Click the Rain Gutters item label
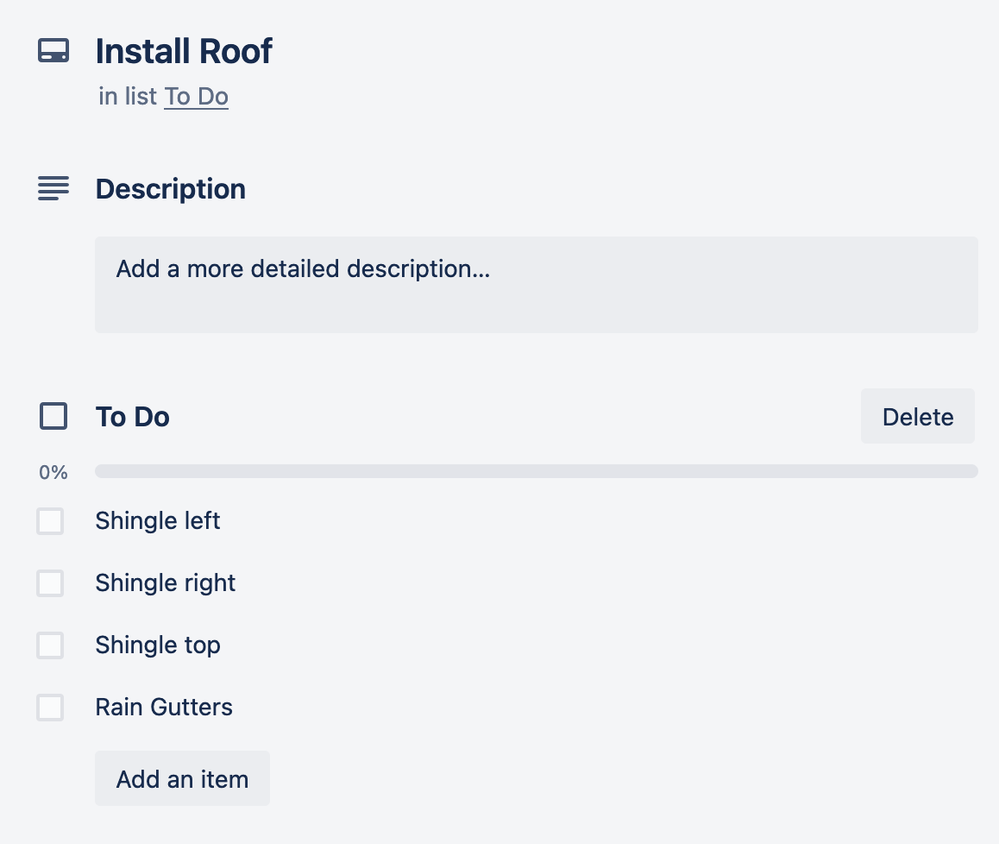Image resolution: width=999 pixels, height=844 pixels. (x=164, y=707)
